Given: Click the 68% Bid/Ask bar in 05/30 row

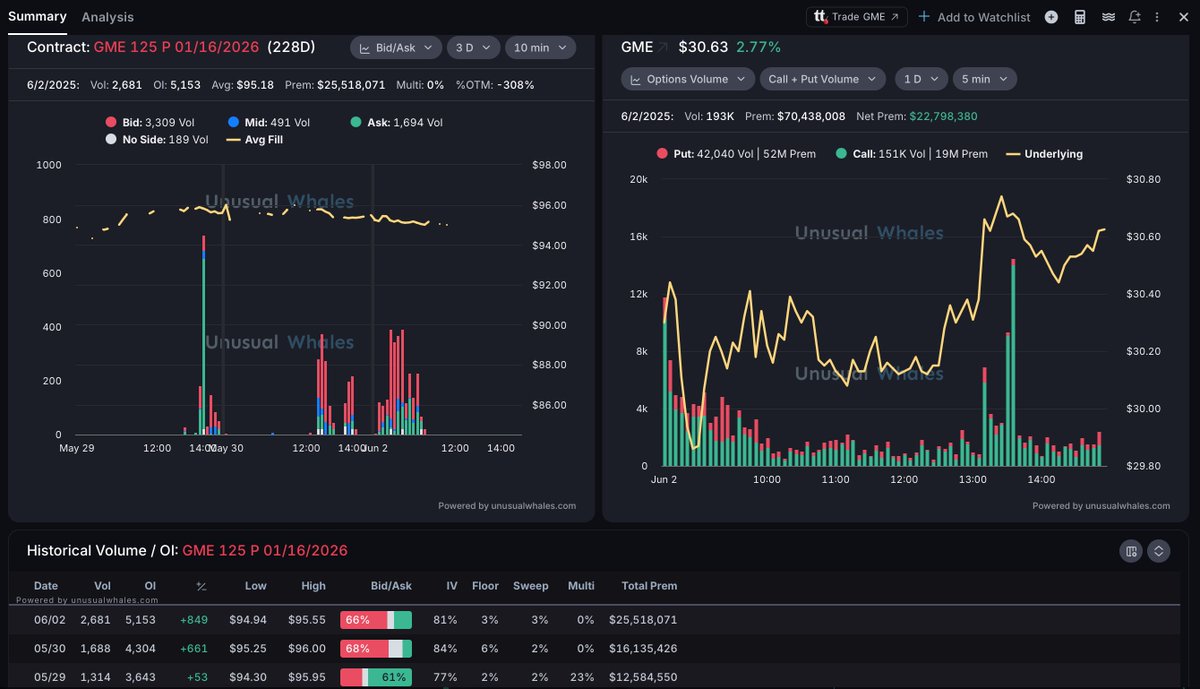Looking at the screenshot, I should coord(376,649).
